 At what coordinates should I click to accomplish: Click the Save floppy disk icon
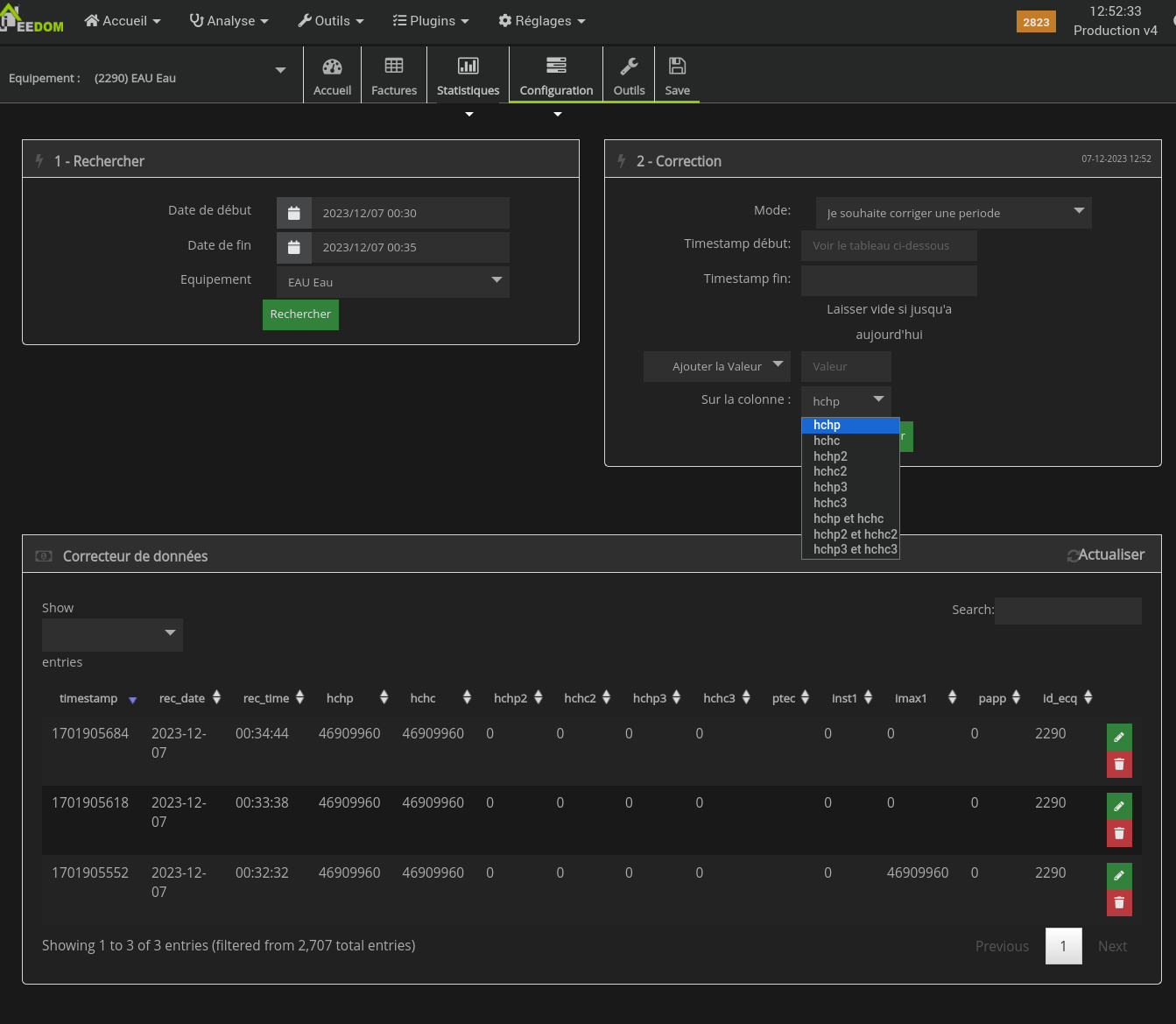[x=677, y=67]
